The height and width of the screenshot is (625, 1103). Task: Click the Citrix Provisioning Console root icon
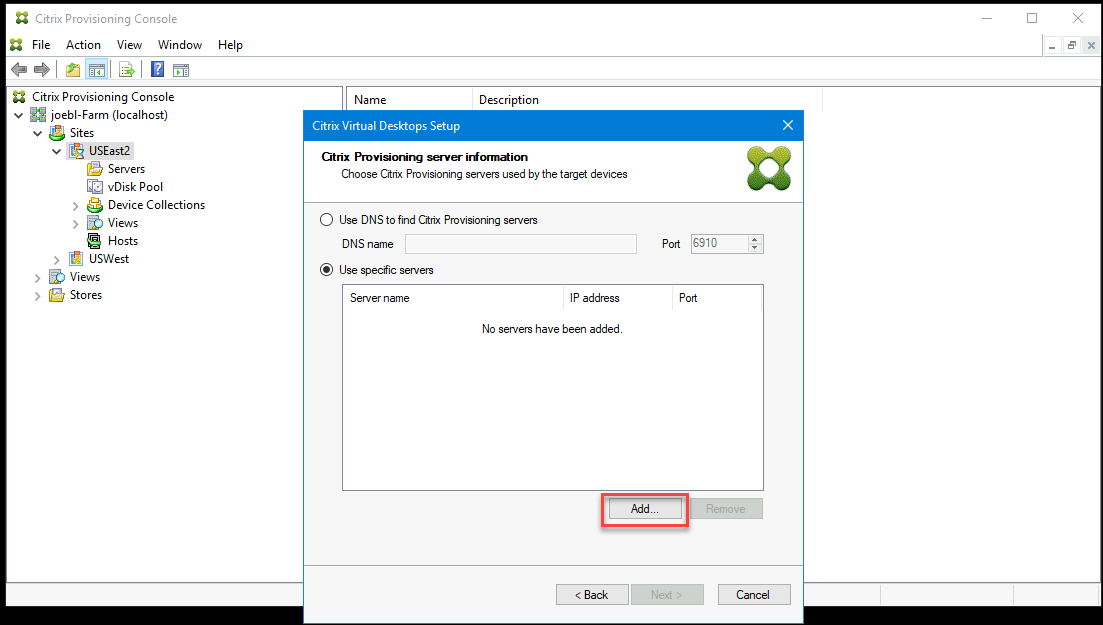[x=18, y=96]
